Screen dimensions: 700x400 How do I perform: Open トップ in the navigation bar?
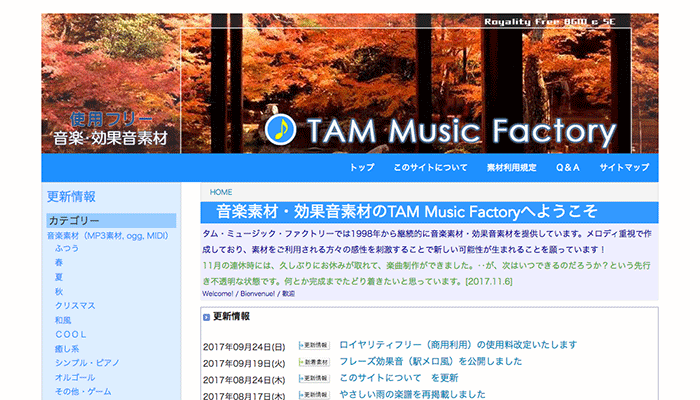362,167
